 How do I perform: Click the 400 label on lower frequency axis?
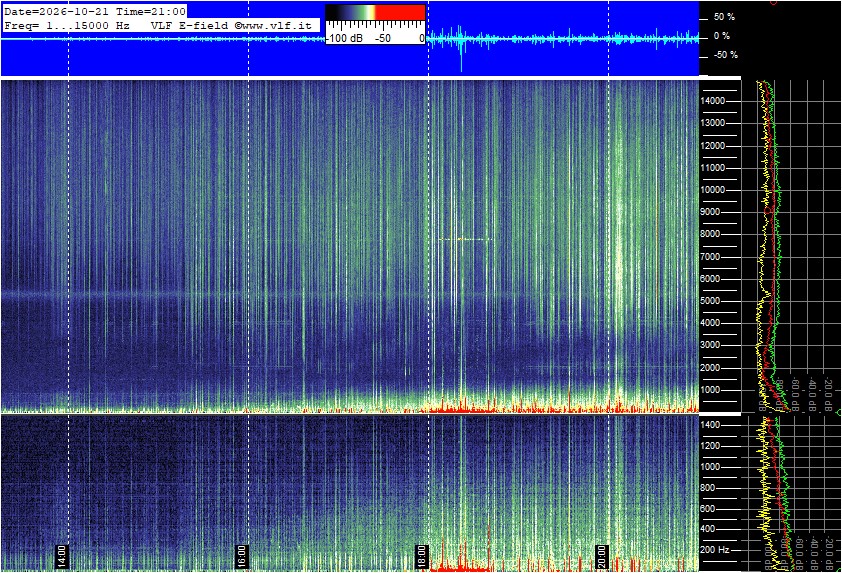(x=708, y=529)
